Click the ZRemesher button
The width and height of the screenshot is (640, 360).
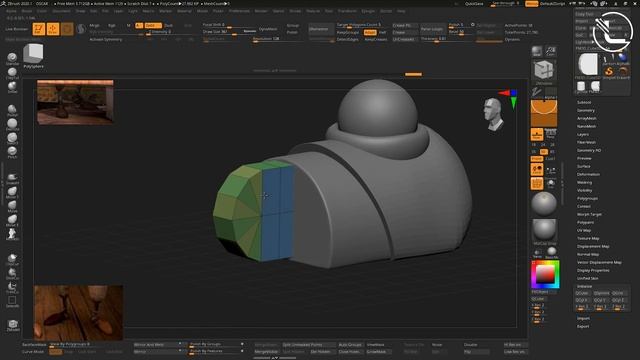click(321, 29)
